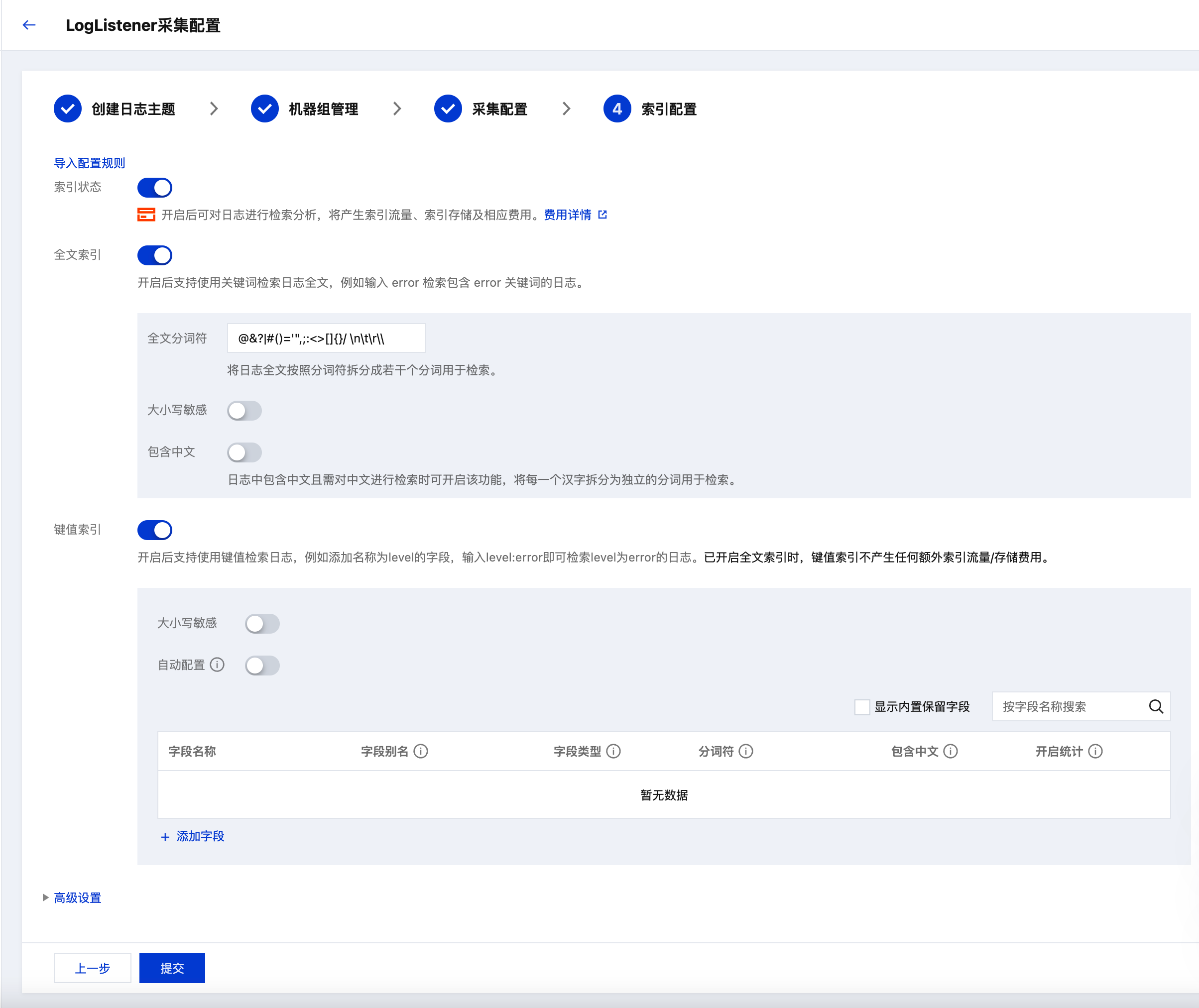Screen dimensions: 1199x1008
Task: Click the 暂无数据 empty table text
Action: click(x=664, y=795)
